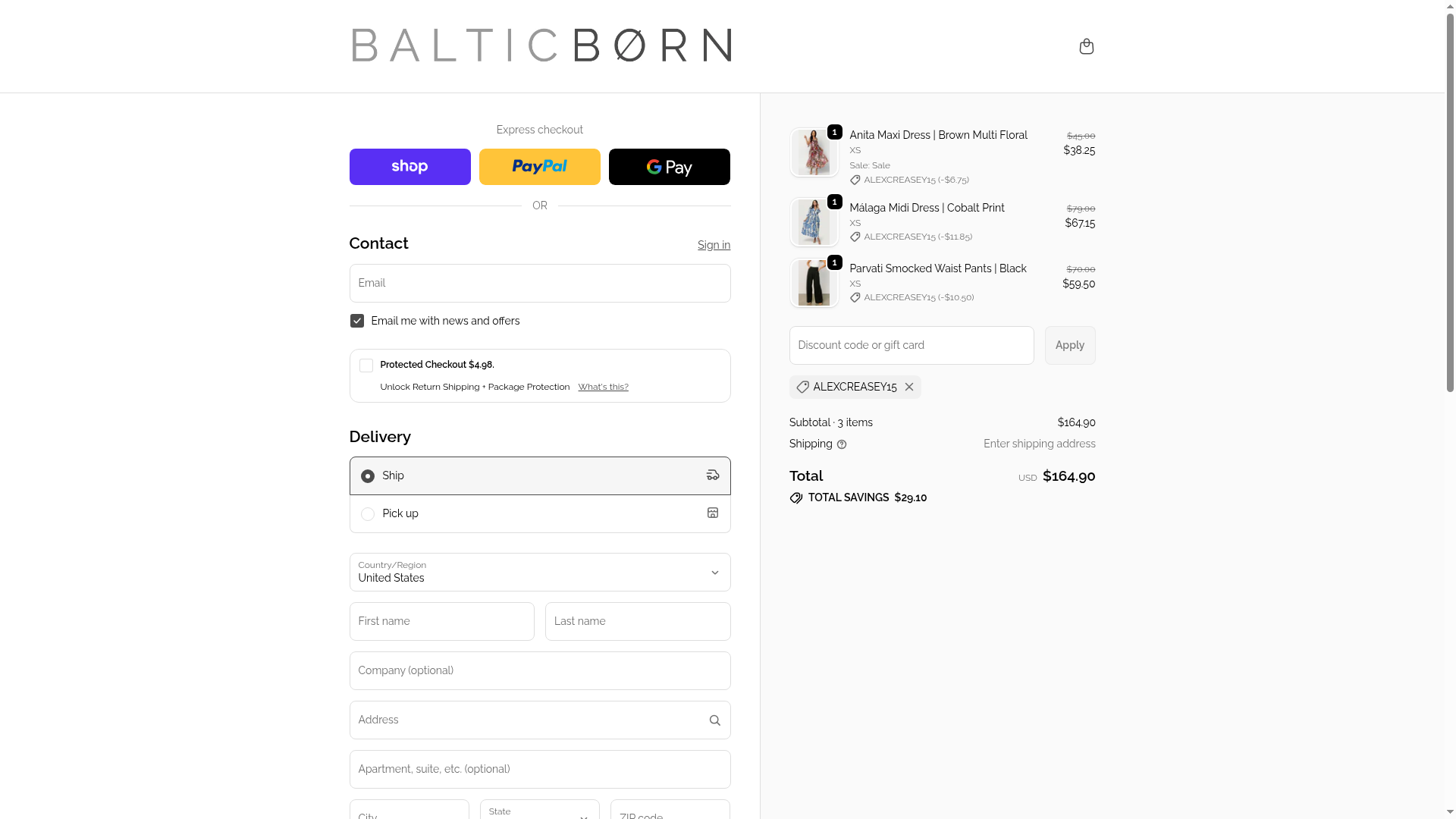Screen dimensions: 1456x819
Task: Select the Ship delivery option
Action: click(368, 476)
